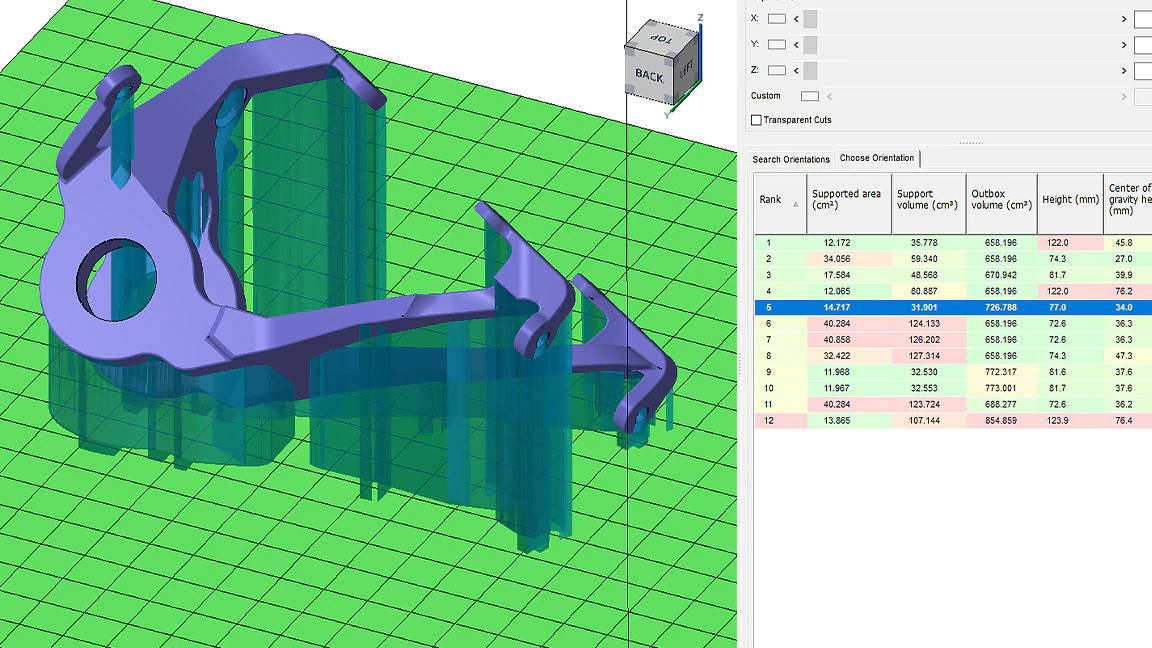Screen dimensions: 1152x648
Task: Switch to the Search Orientations tab
Action: pyautogui.click(x=791, y=159)
